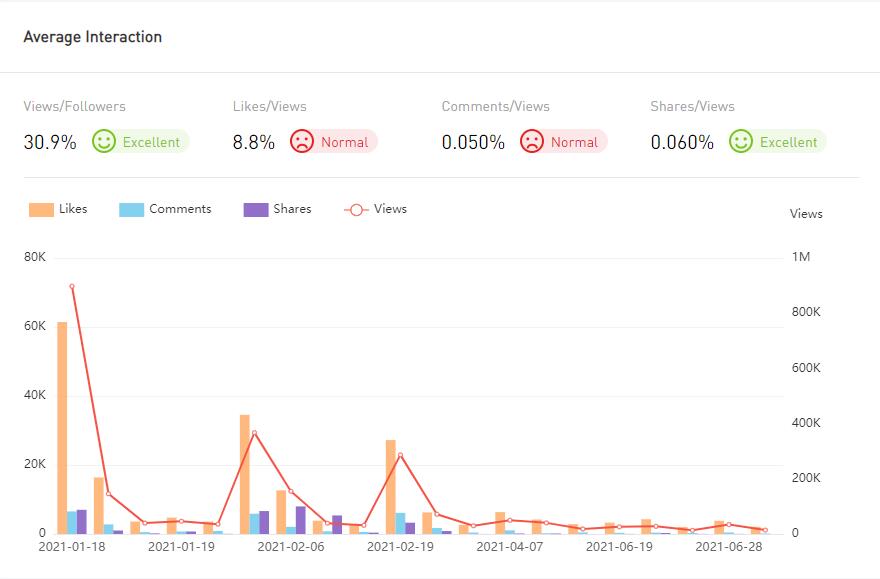Click the Average Interaction heading
Image resolution: width=880 pixels, height=579 pixels.
(x=92, y=37)
